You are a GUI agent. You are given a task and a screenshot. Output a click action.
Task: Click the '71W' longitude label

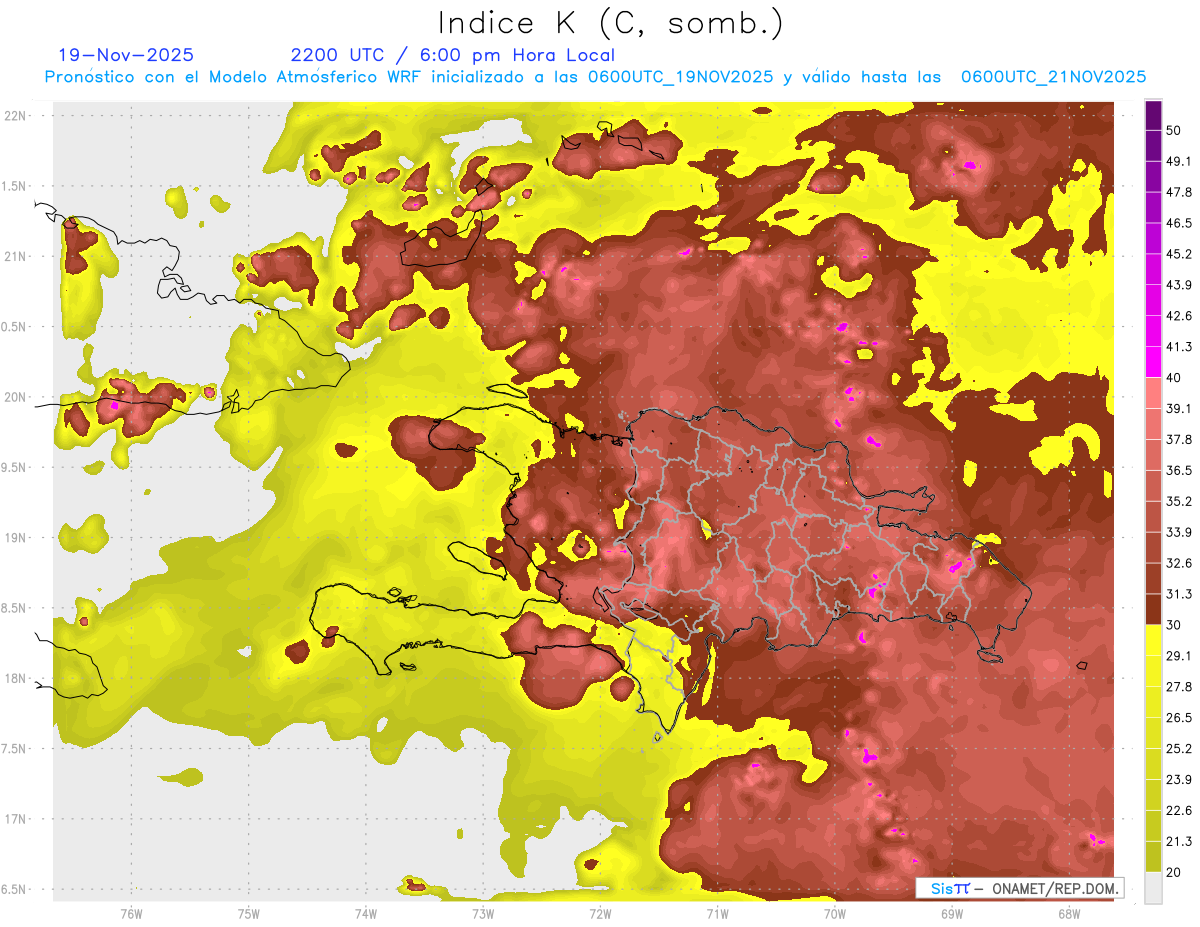click(717, 913)
